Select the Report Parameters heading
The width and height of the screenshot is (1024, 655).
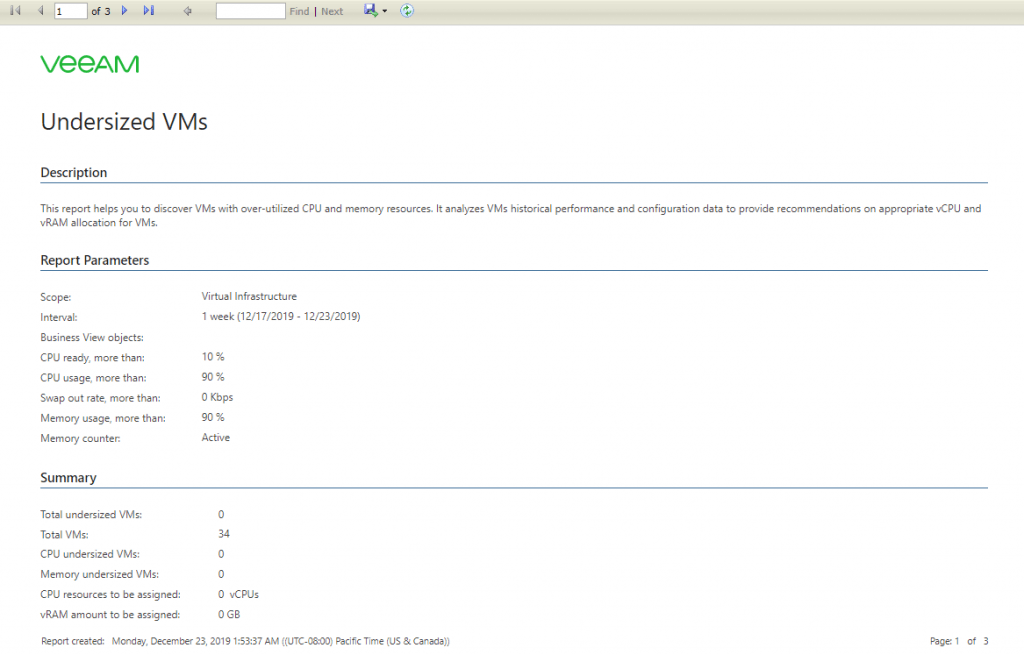(95, 260)
